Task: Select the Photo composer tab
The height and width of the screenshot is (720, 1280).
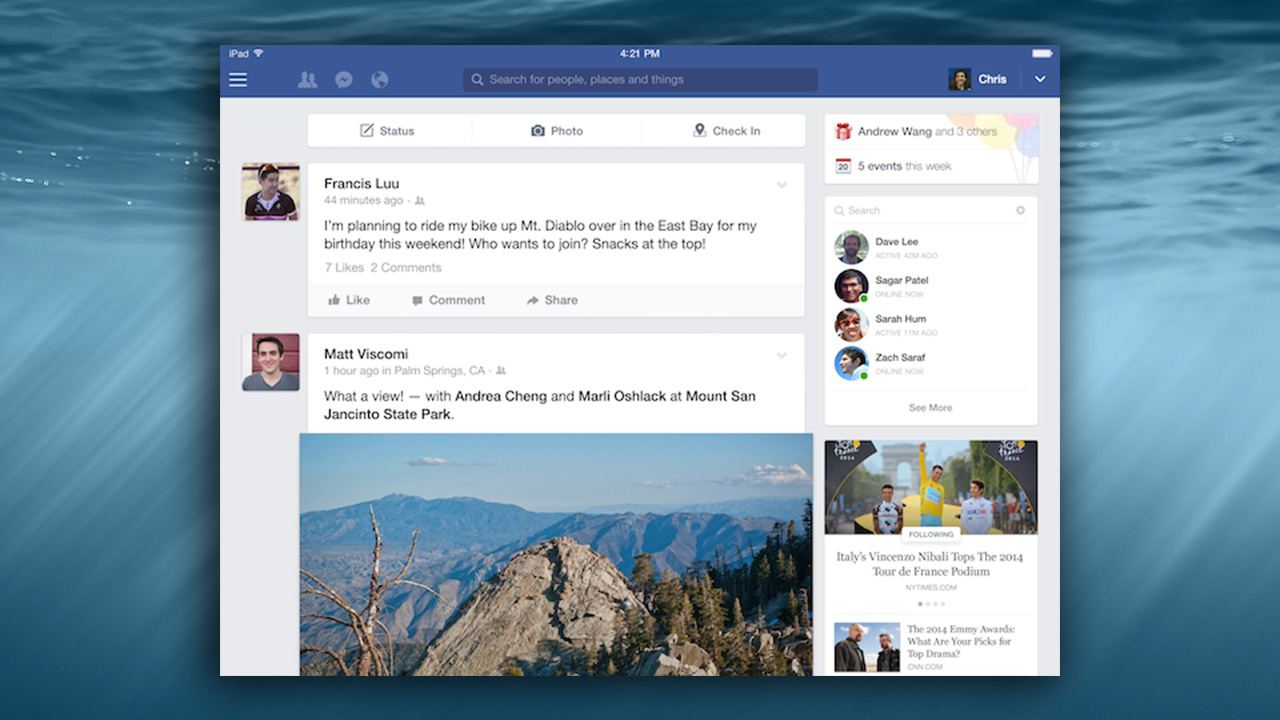Action: point(557,131)
